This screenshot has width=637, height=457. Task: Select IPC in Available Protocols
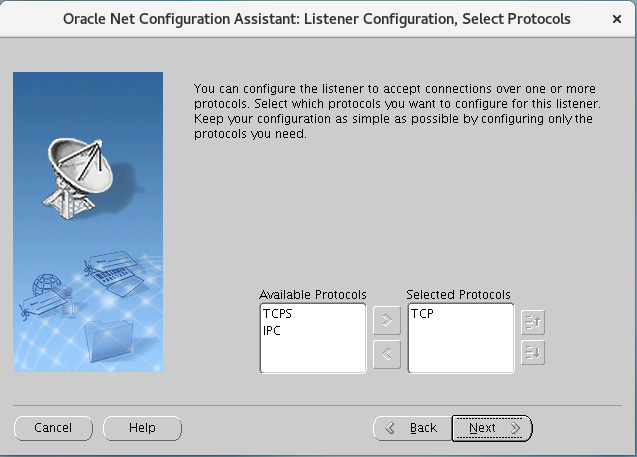(272, 331)
